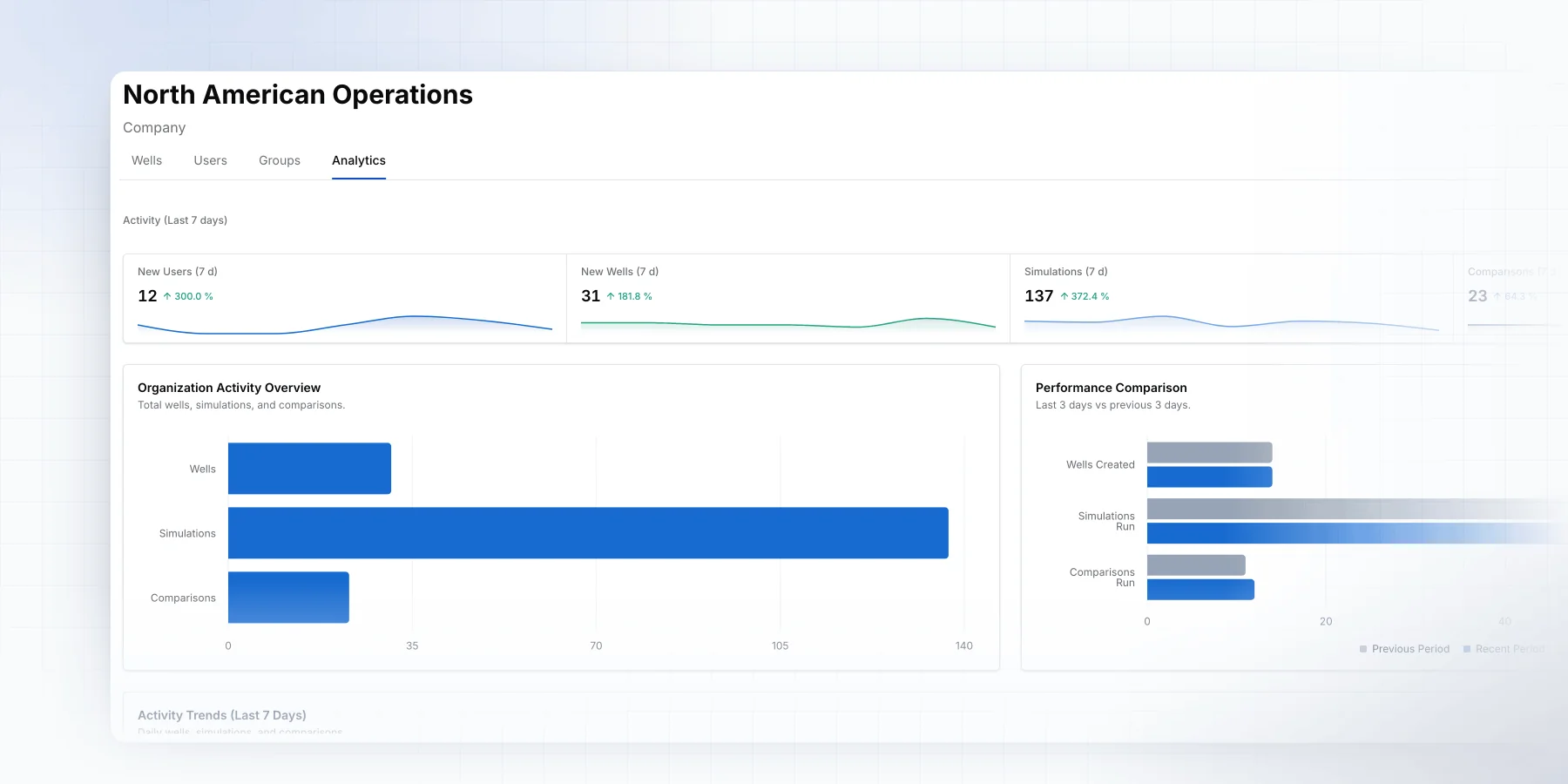Click the blue Wells Created recent period bar

click(1209, 476)
